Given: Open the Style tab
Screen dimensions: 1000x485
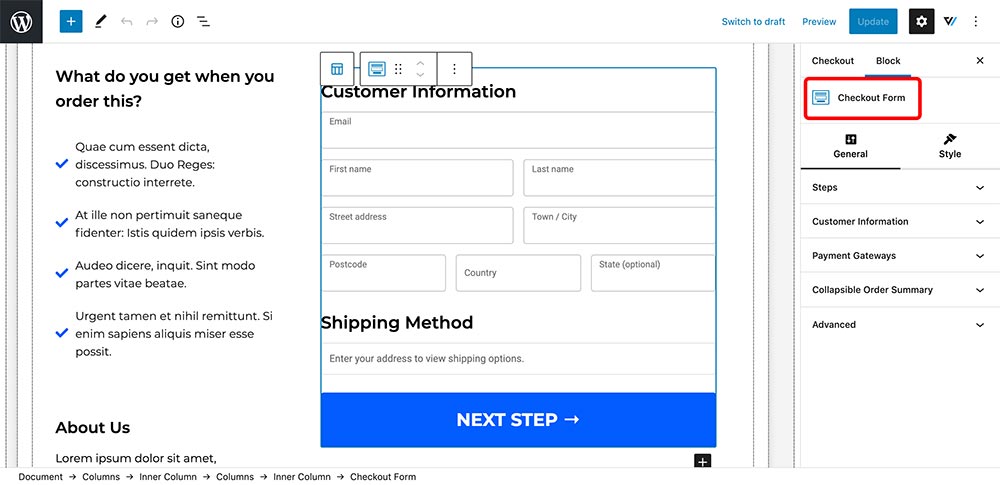Looking at the screenshot, I should 950,146.
